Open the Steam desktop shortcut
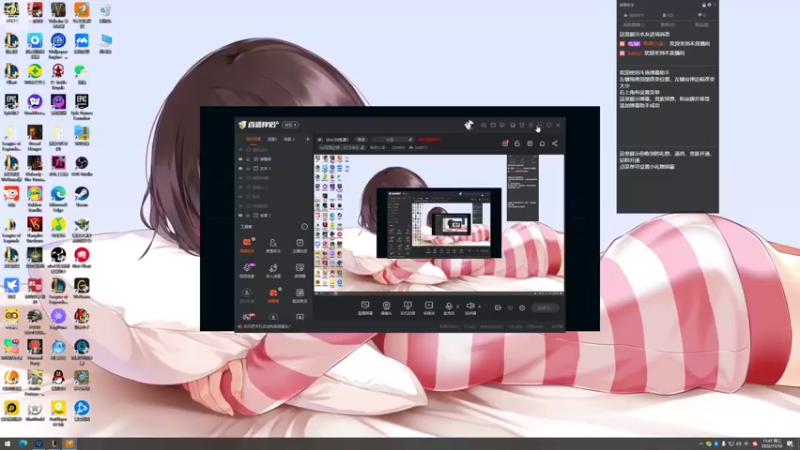Viewport: 800px width, 450px height. coord(82,197)
